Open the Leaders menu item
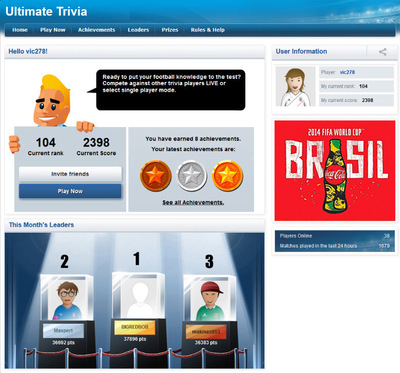Image resolution: width=400 pixels, height=373 pixels. 138,30
